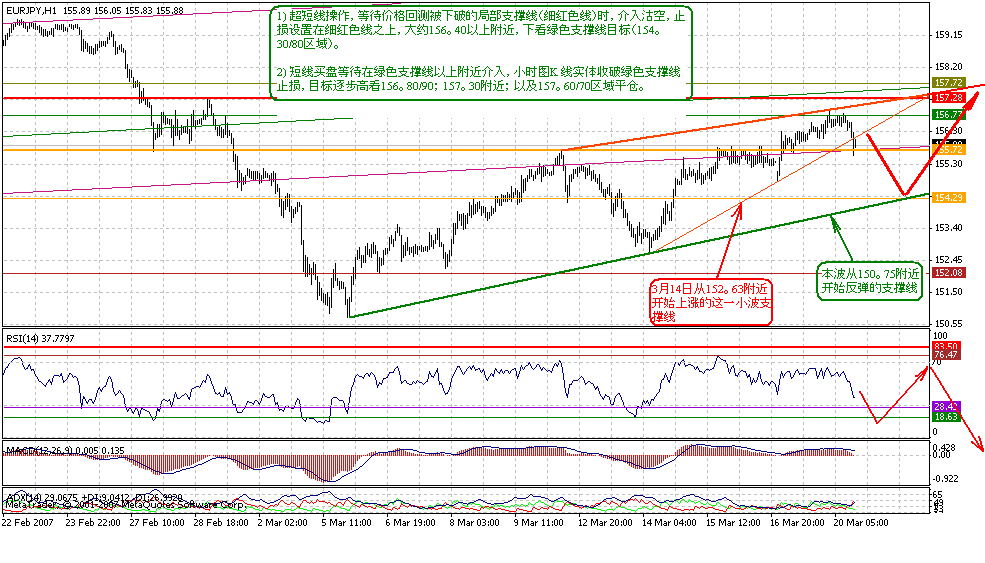
Task: Click the 153.40 price axis label
Action: pyautogui.click(x=949, y=227)
